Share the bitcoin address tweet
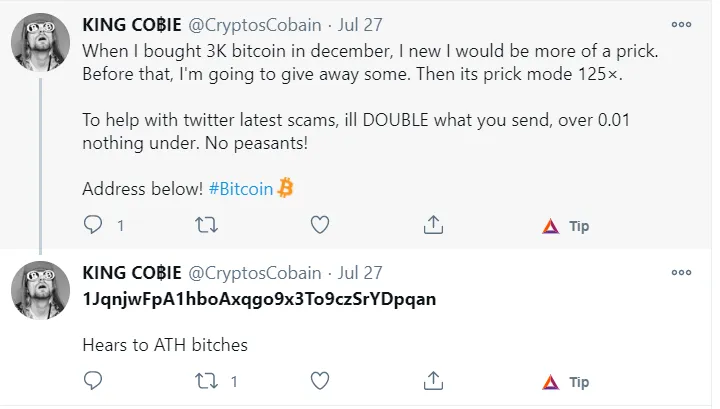The width and height of the screenshot is (720, 409). coord(433,381)
